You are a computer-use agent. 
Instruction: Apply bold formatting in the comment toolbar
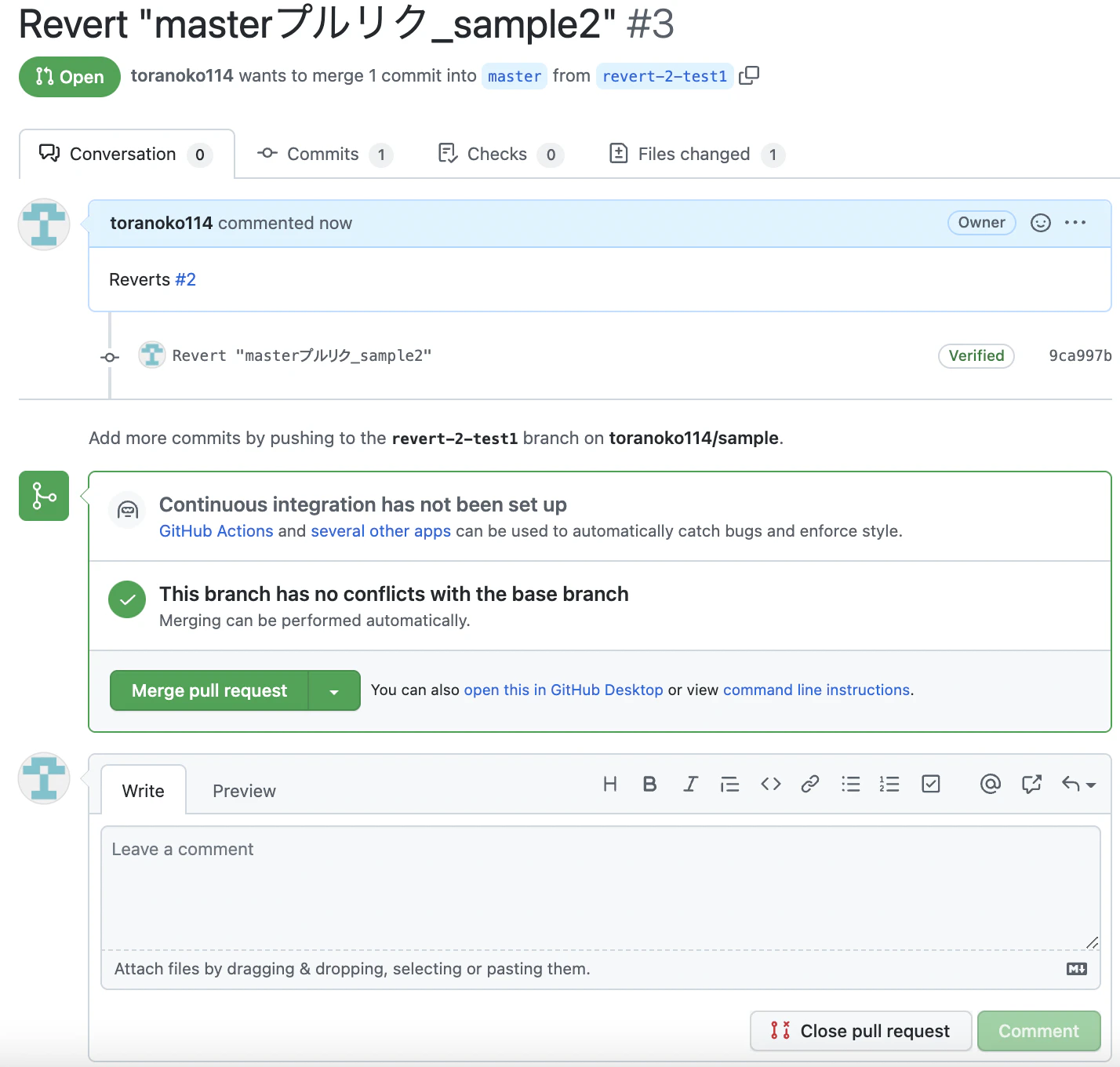point(649,784)
